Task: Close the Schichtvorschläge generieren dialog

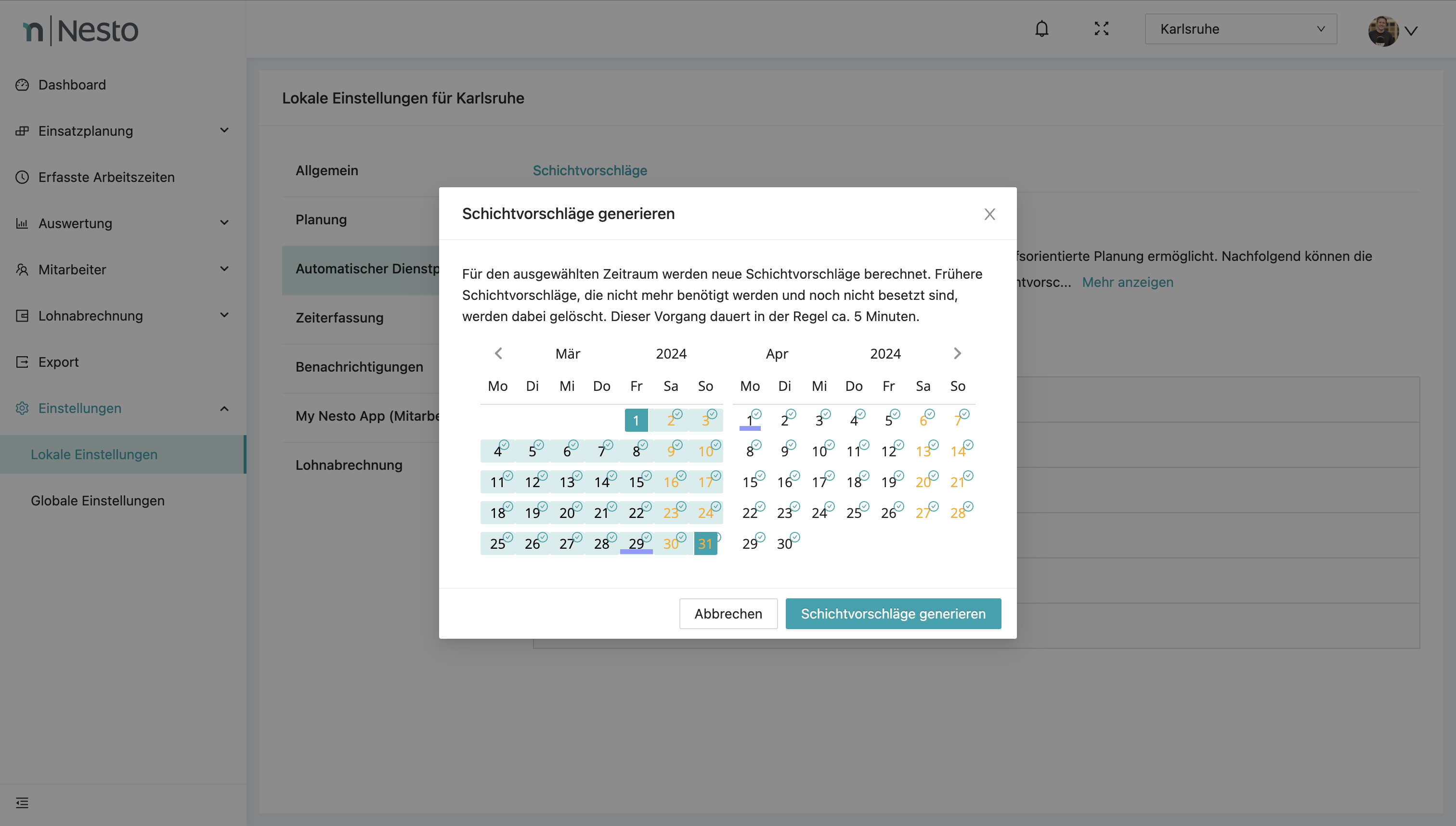Action: [x=989, y=214]
